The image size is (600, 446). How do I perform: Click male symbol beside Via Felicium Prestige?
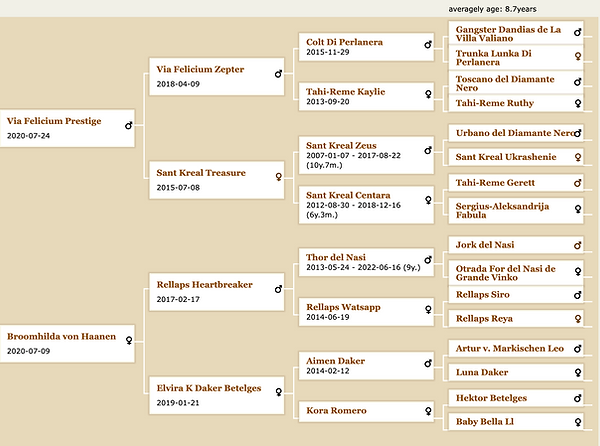click(128, 126)
